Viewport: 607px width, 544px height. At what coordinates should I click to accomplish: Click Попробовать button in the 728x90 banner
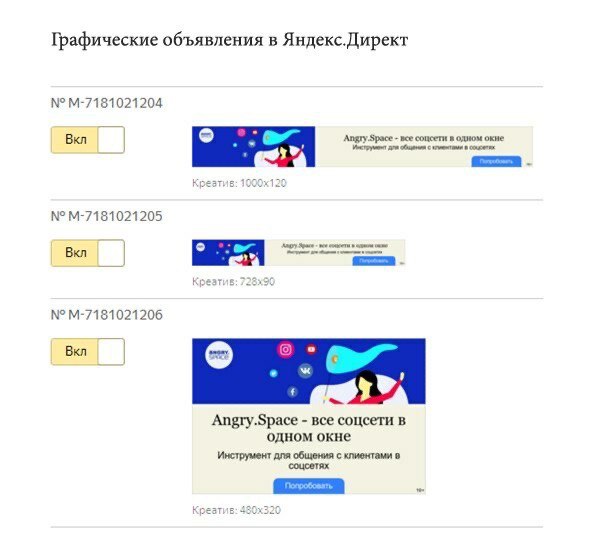click(374, 261)
